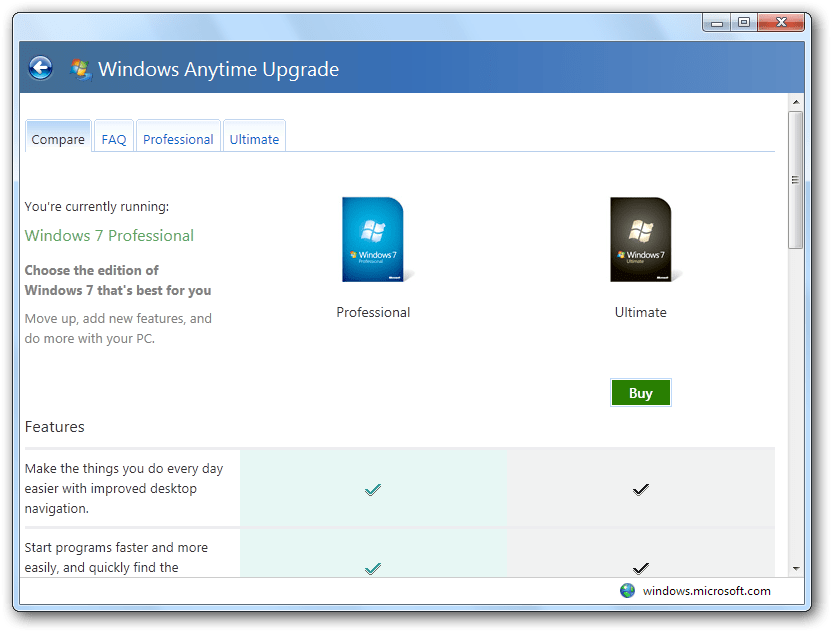
Task: Click the Windows flag logo in header
Action: (x=81, y=69)
